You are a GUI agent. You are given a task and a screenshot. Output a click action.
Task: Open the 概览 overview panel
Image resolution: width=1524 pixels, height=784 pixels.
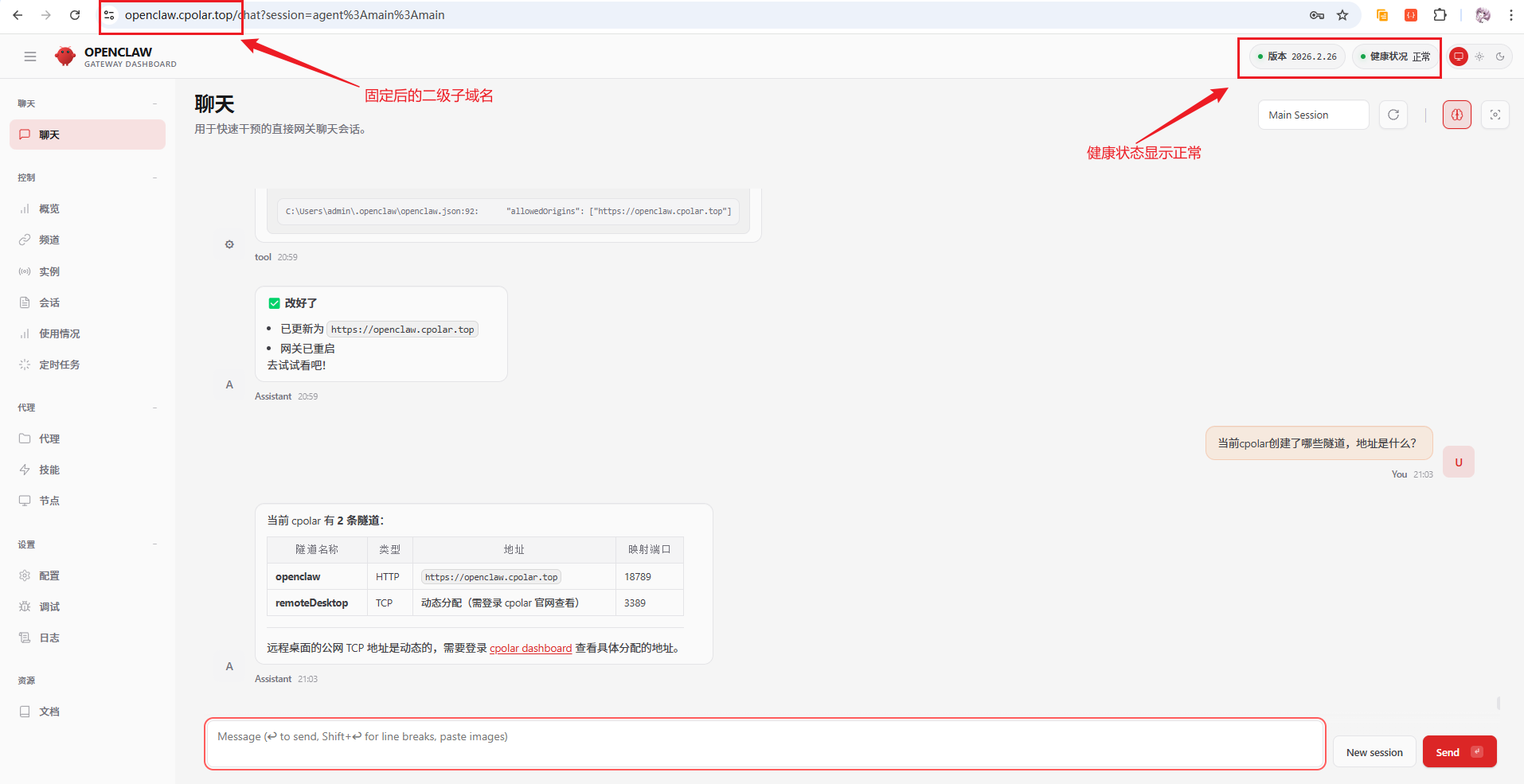(x=49, y=209)
